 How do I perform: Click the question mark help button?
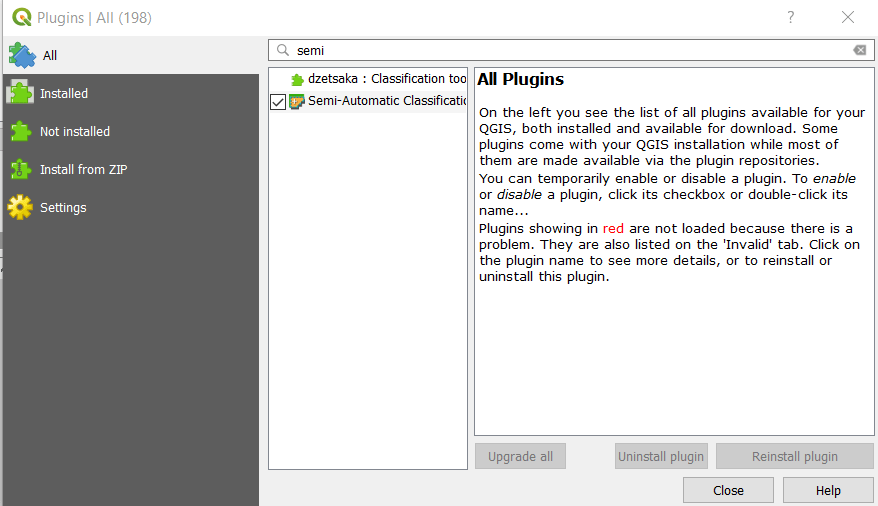click(x=791, y=17)
